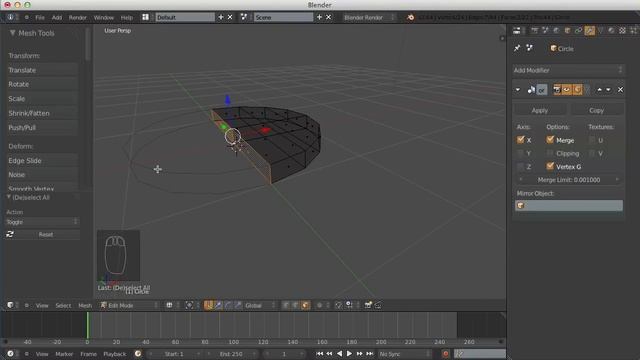Open the Texture properties checker tab
Screen dimensions: 640x360
[x=622, y=31]
